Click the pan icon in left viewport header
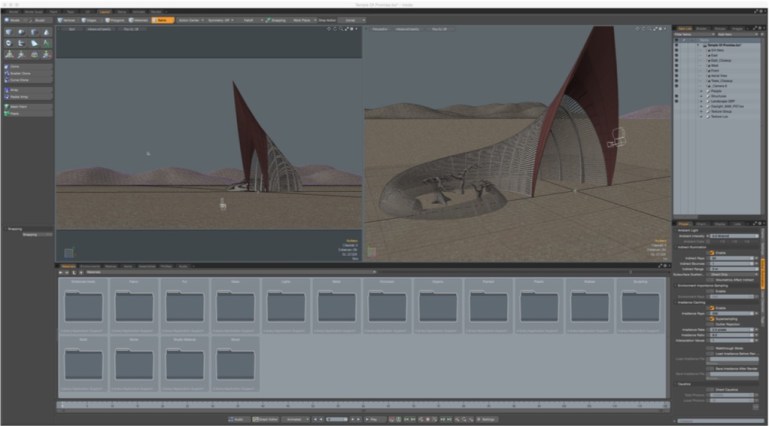The image size is (769, 426). [x=329, y=29]
